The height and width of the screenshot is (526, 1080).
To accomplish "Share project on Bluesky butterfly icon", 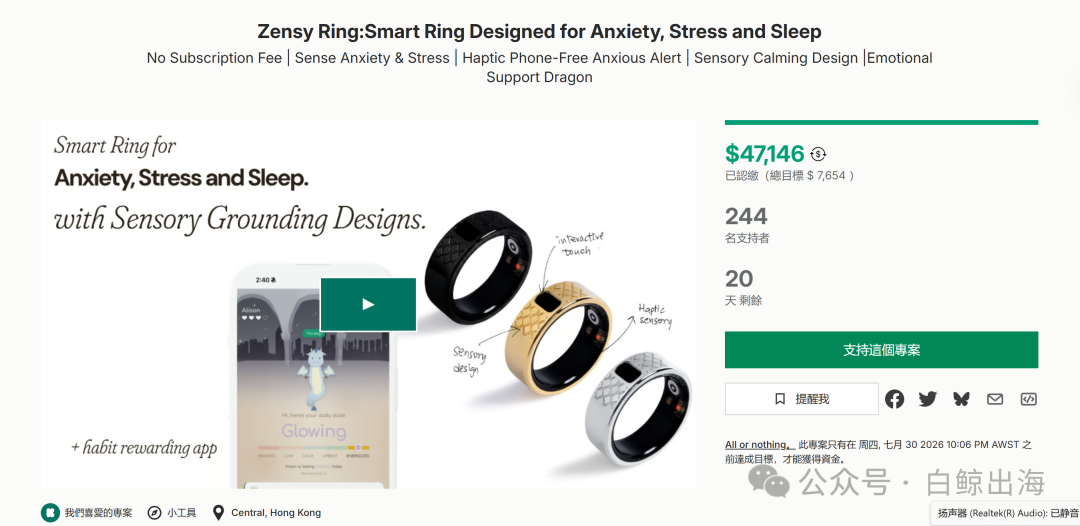I will point(961,399).
